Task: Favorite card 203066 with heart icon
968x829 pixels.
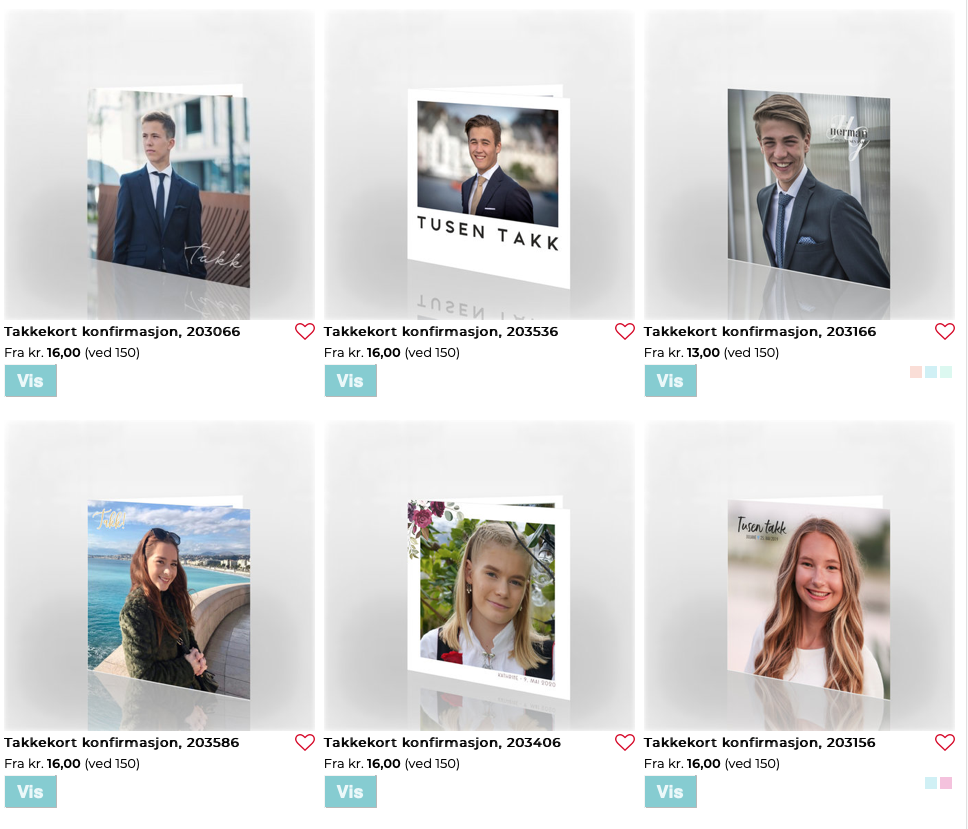Action: click(304, 331)
